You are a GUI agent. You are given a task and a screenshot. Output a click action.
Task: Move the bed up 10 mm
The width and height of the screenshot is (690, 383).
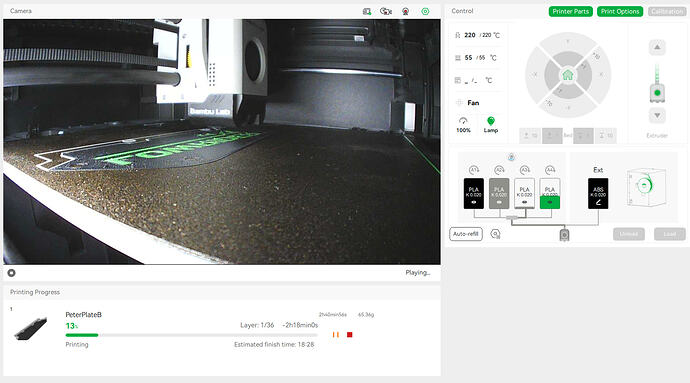pyautogui.click(x=530, y=136)
